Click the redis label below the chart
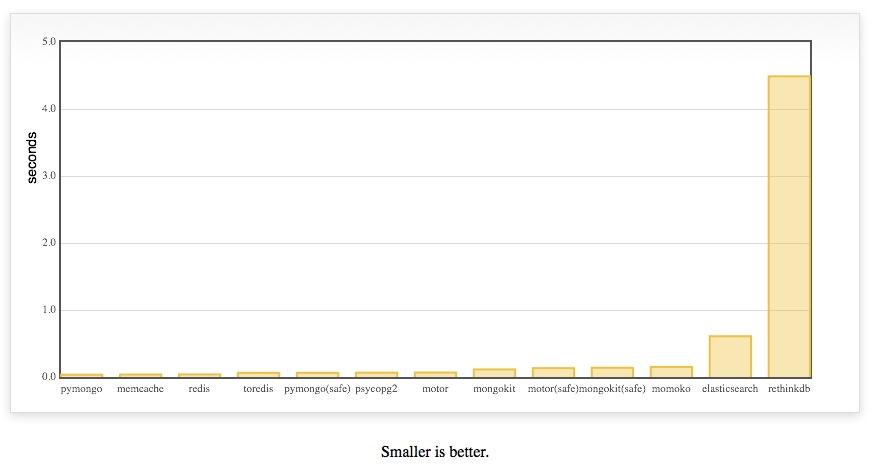This screenshot has width=875, height=474. click(x=199, y=389)
